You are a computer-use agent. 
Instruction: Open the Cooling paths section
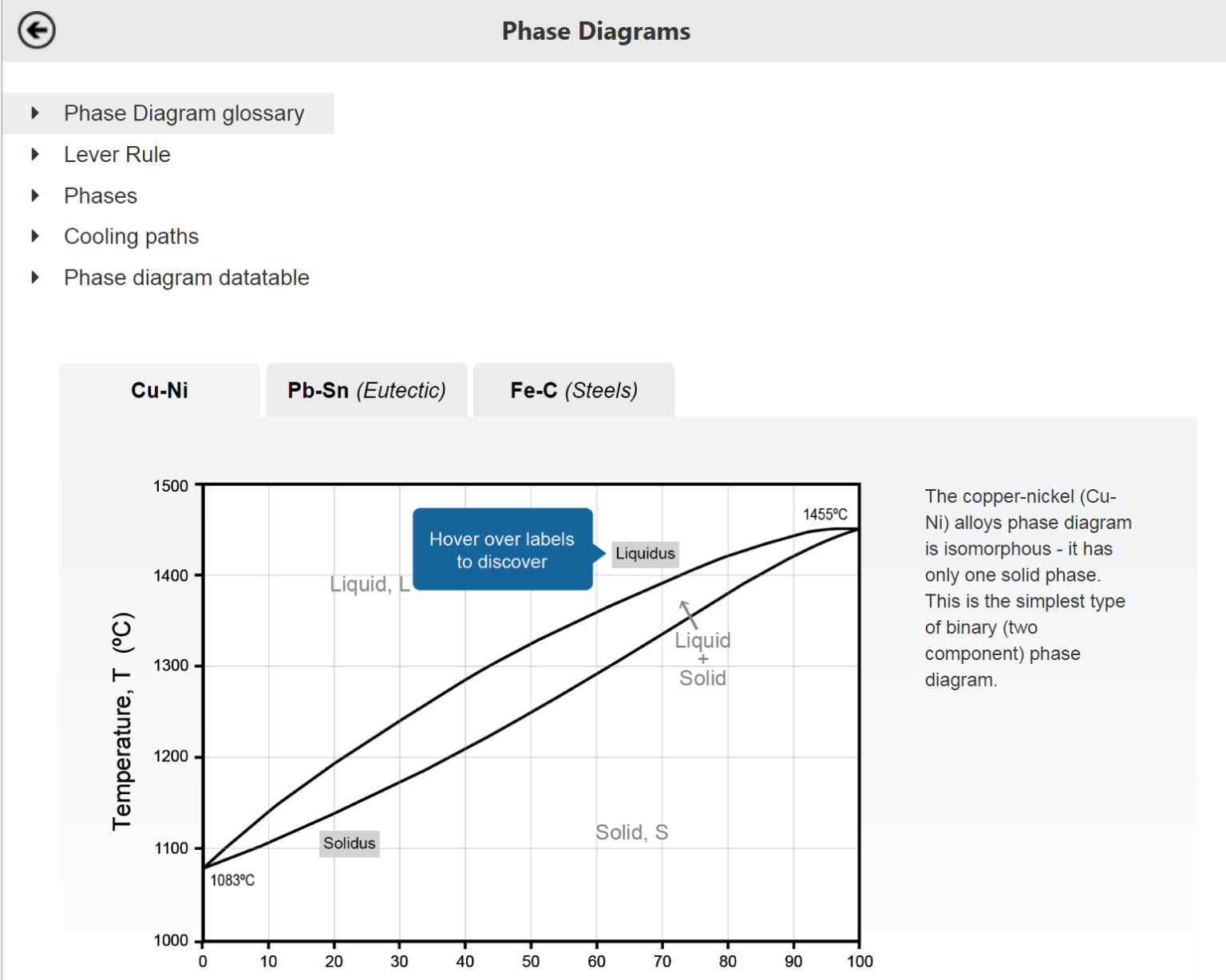click(x=131, y=236)
